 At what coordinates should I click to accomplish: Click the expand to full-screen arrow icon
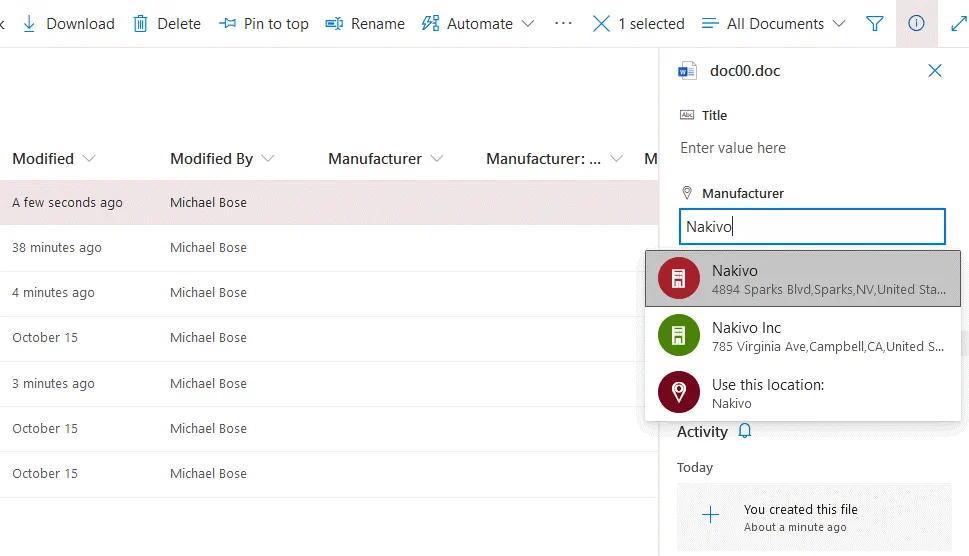click(958, 23)
